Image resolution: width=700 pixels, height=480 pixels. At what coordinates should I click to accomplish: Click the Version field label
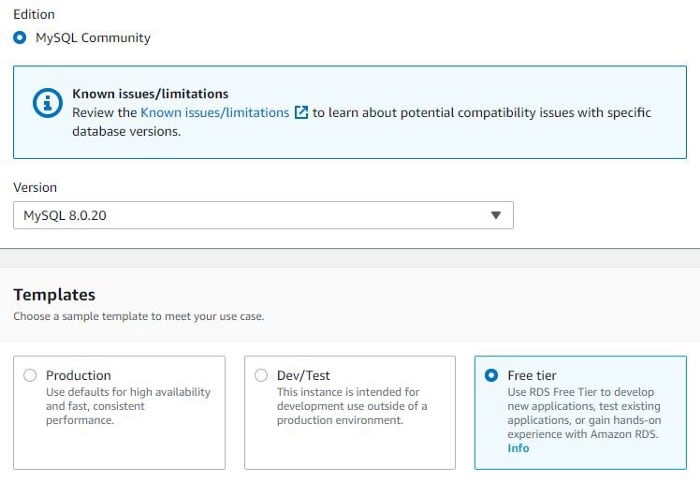click(35, 187)
